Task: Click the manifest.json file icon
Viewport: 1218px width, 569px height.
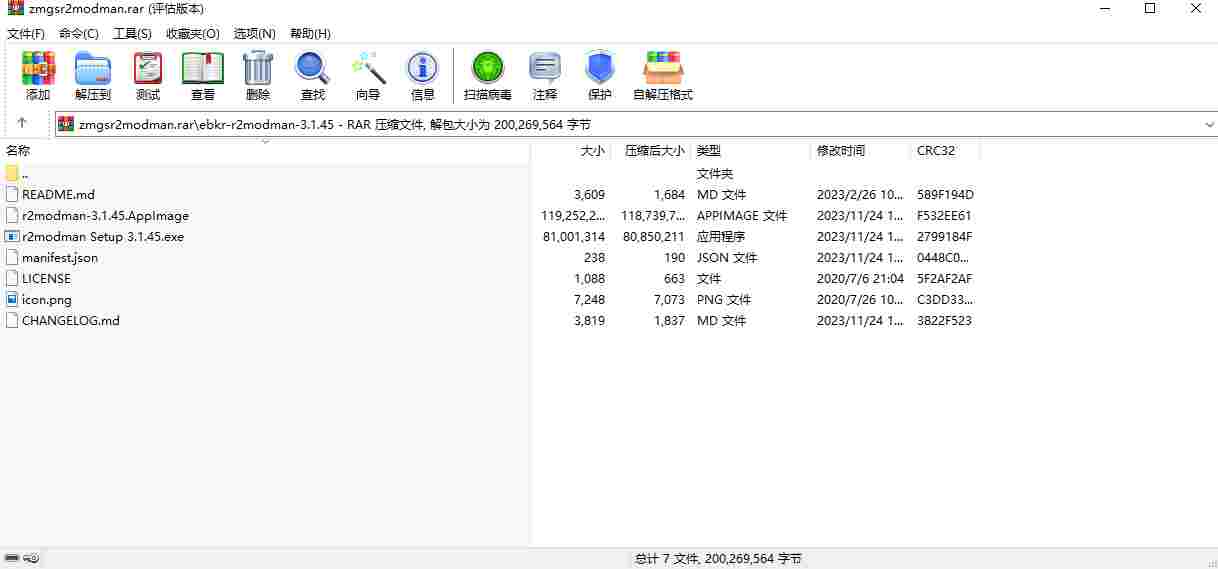Action: click(12, 257)
